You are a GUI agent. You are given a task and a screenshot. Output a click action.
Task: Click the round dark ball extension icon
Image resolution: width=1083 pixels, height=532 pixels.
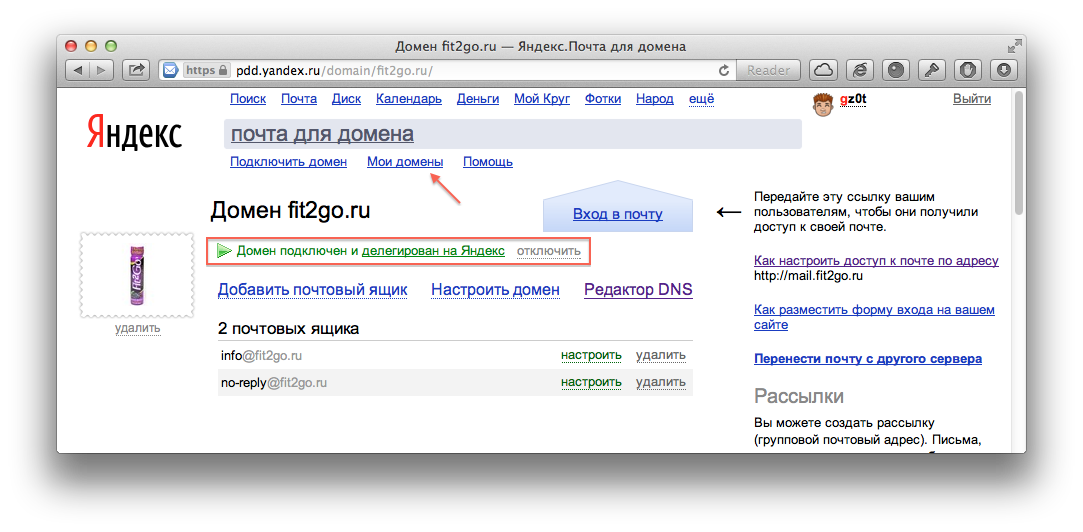[x=896, y=70]
